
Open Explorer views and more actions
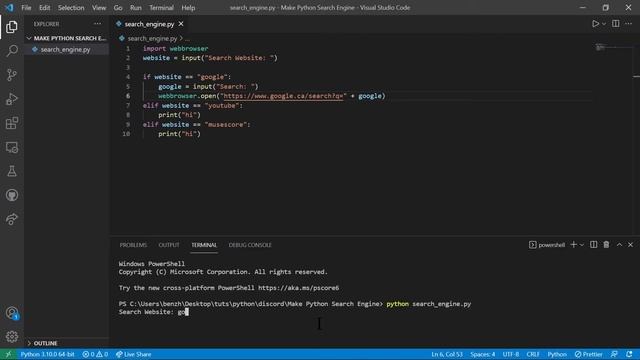pyautogui.click(x=98, y=24)
